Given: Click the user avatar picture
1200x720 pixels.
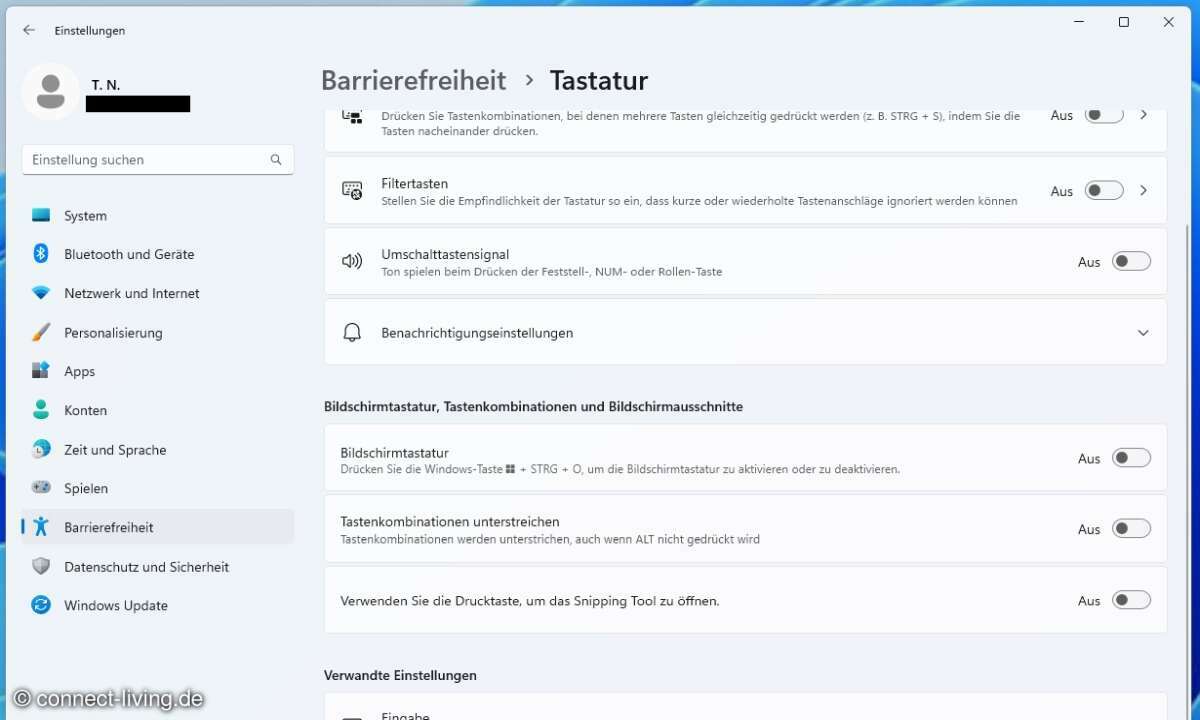Looking at the screenshot, I should (50, 92).
